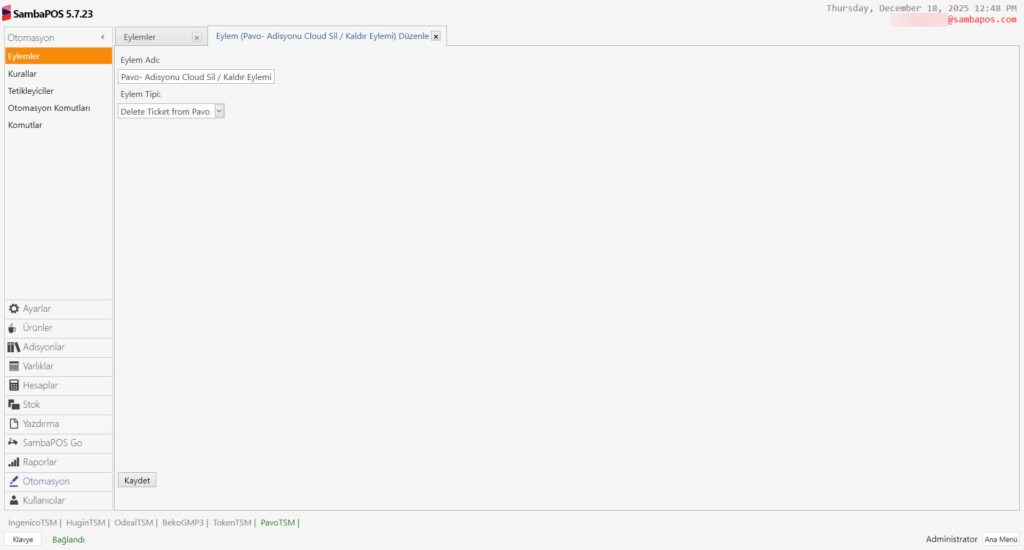Collapse the Otomasyon sidebar panel arrow
This screenshot has width=1024, height=550.
(103, 37)
